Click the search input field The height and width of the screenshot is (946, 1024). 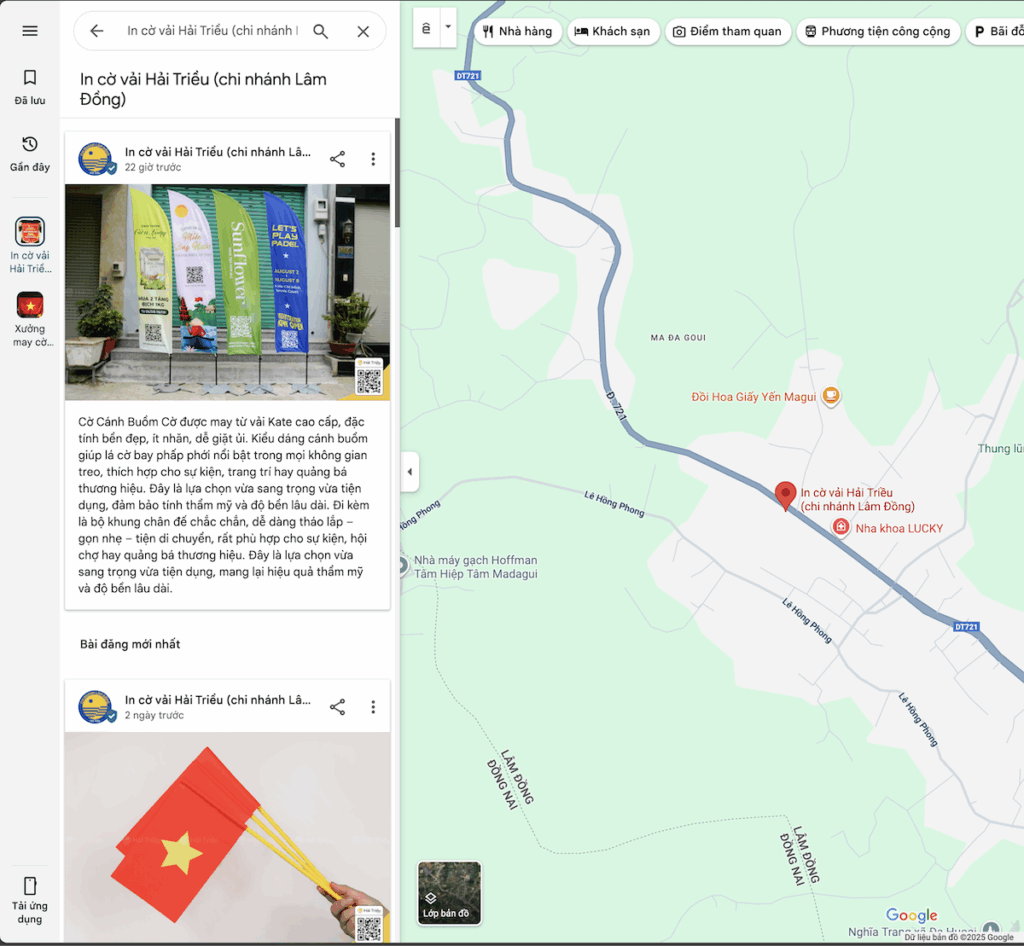pyautogui.click(x=212, y=31)
